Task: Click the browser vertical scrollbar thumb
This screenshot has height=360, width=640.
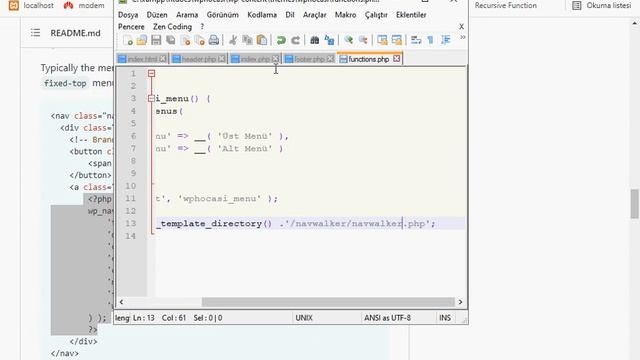Action: [x=635, y=204]
